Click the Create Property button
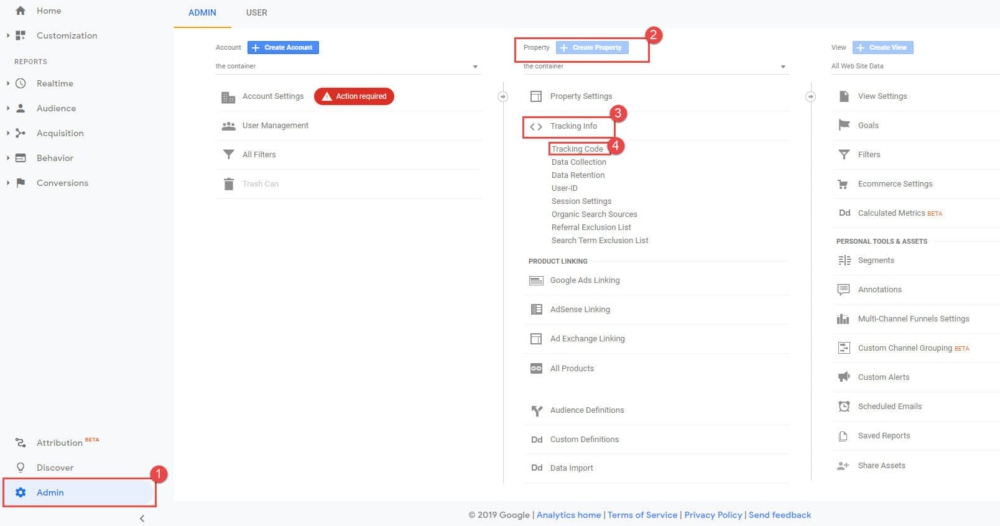 [x=592, y=47]
